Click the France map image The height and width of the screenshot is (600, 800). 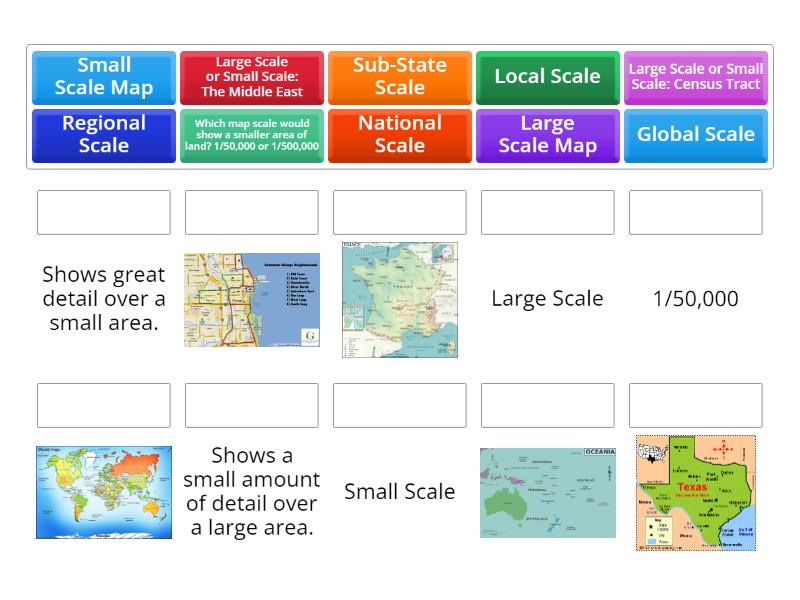(399, 300)
